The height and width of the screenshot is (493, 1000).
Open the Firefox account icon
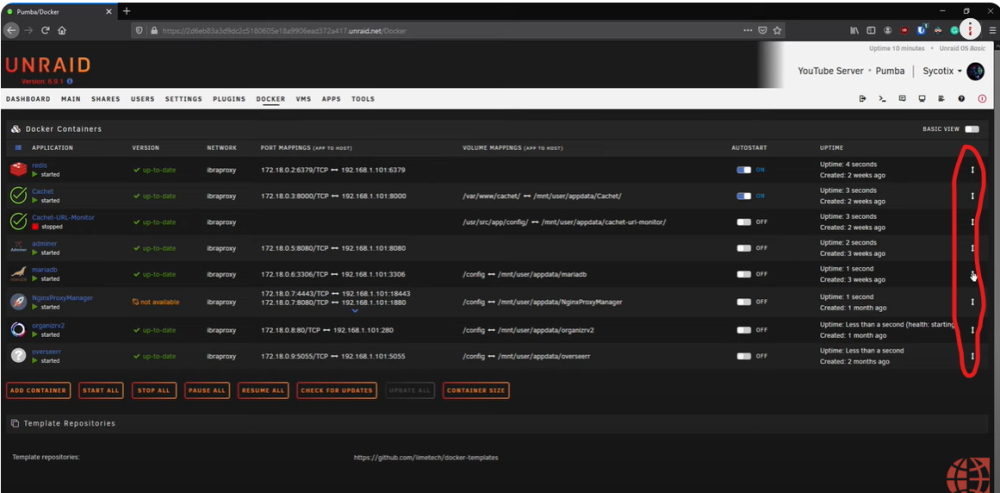(888, 30)
